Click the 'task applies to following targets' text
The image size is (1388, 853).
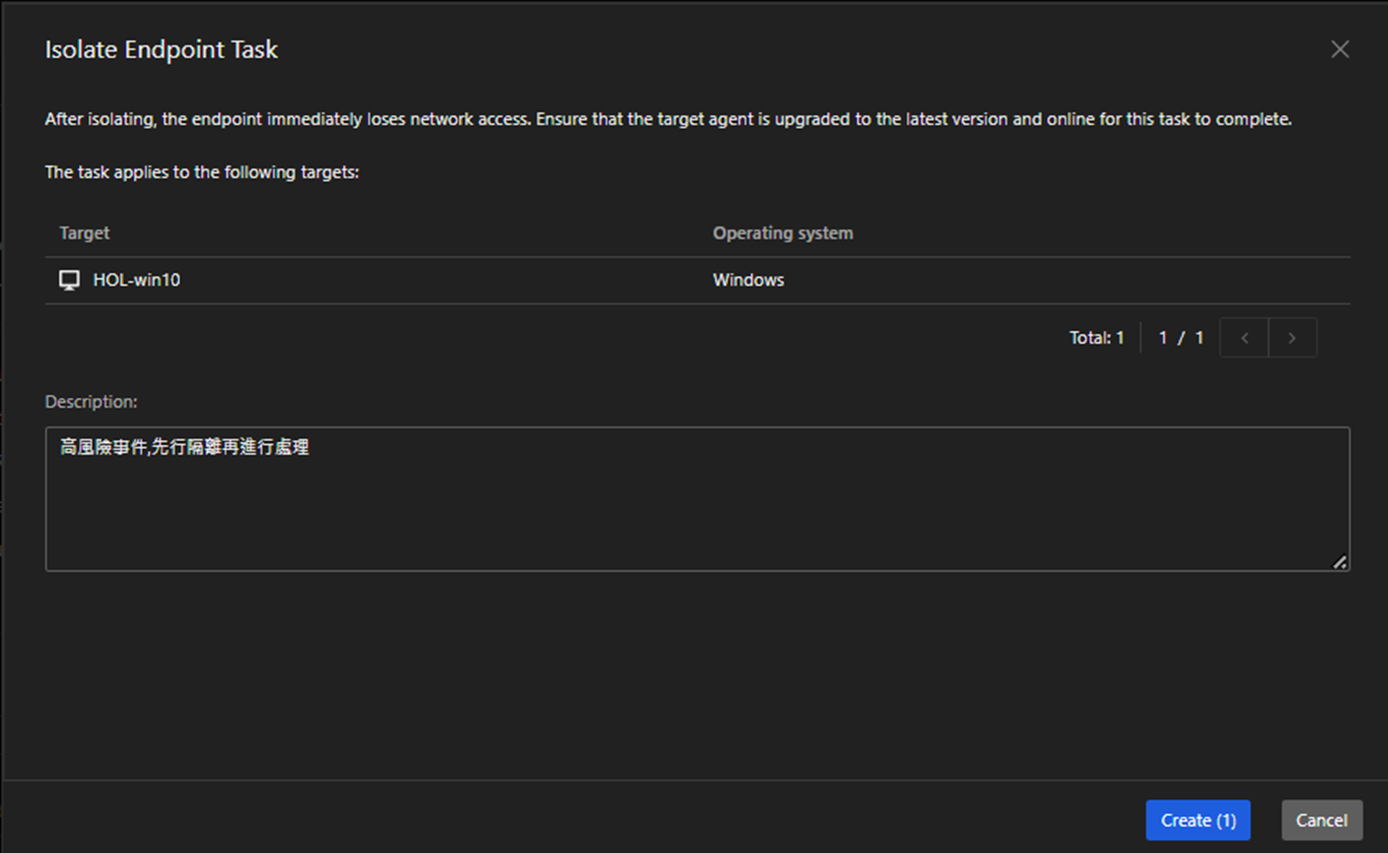point(202,173)
